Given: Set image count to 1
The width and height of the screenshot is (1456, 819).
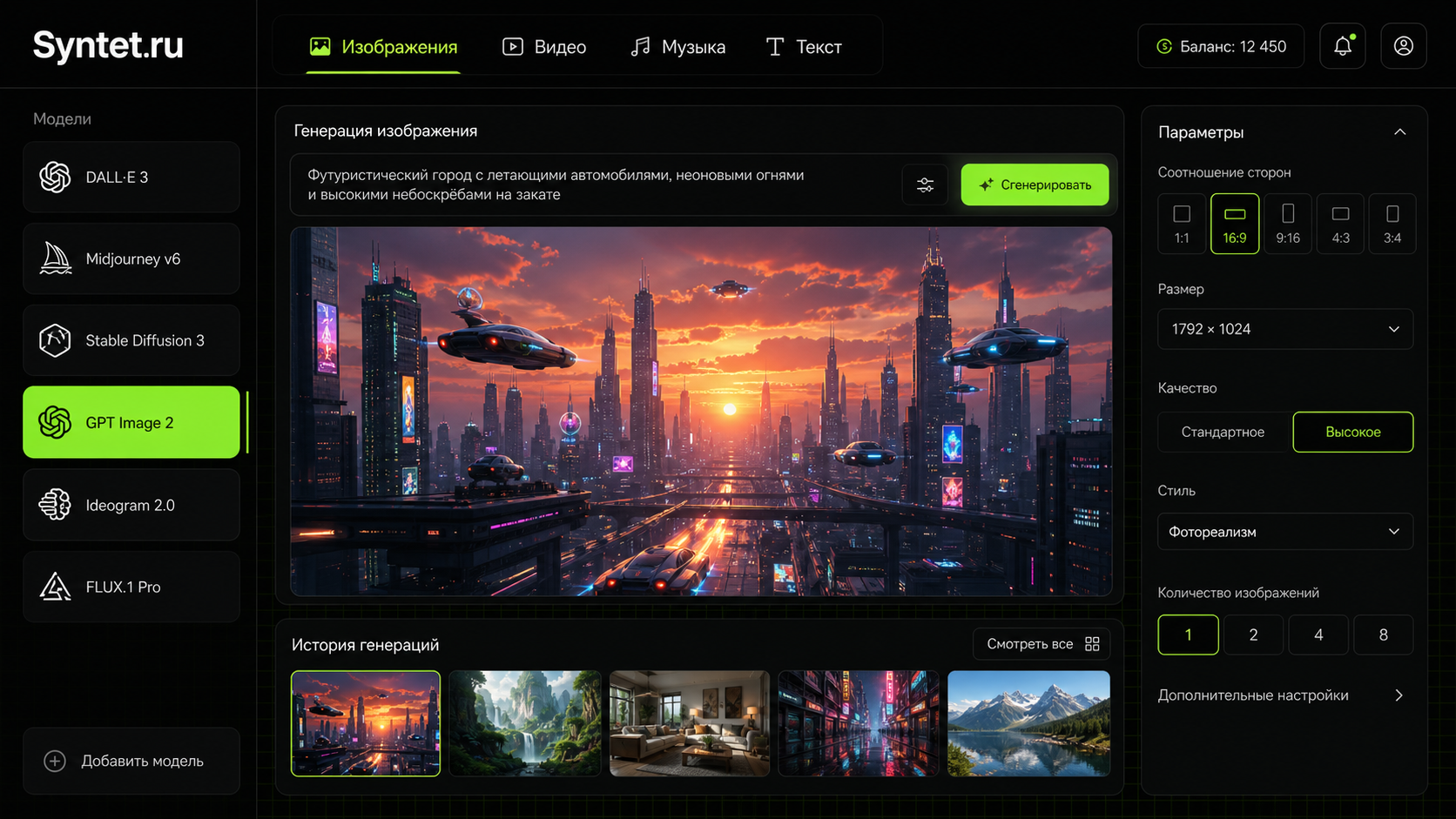Looking at the screenshot, I should pos(1188,634).
